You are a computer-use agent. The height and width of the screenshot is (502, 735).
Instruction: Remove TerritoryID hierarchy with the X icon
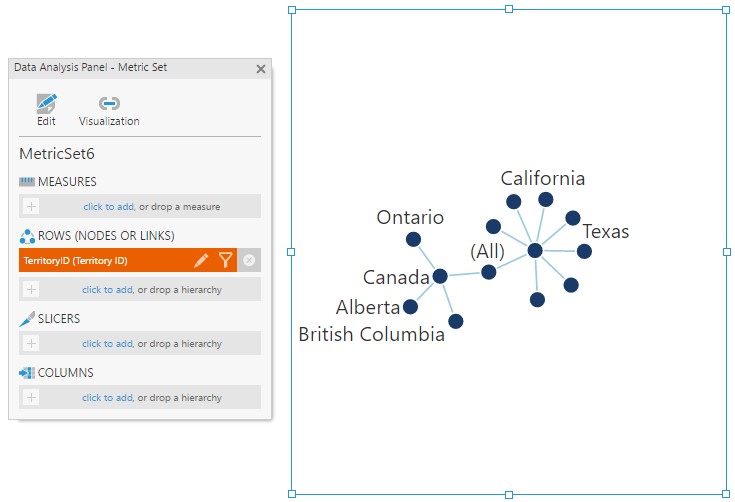(249, 260)
